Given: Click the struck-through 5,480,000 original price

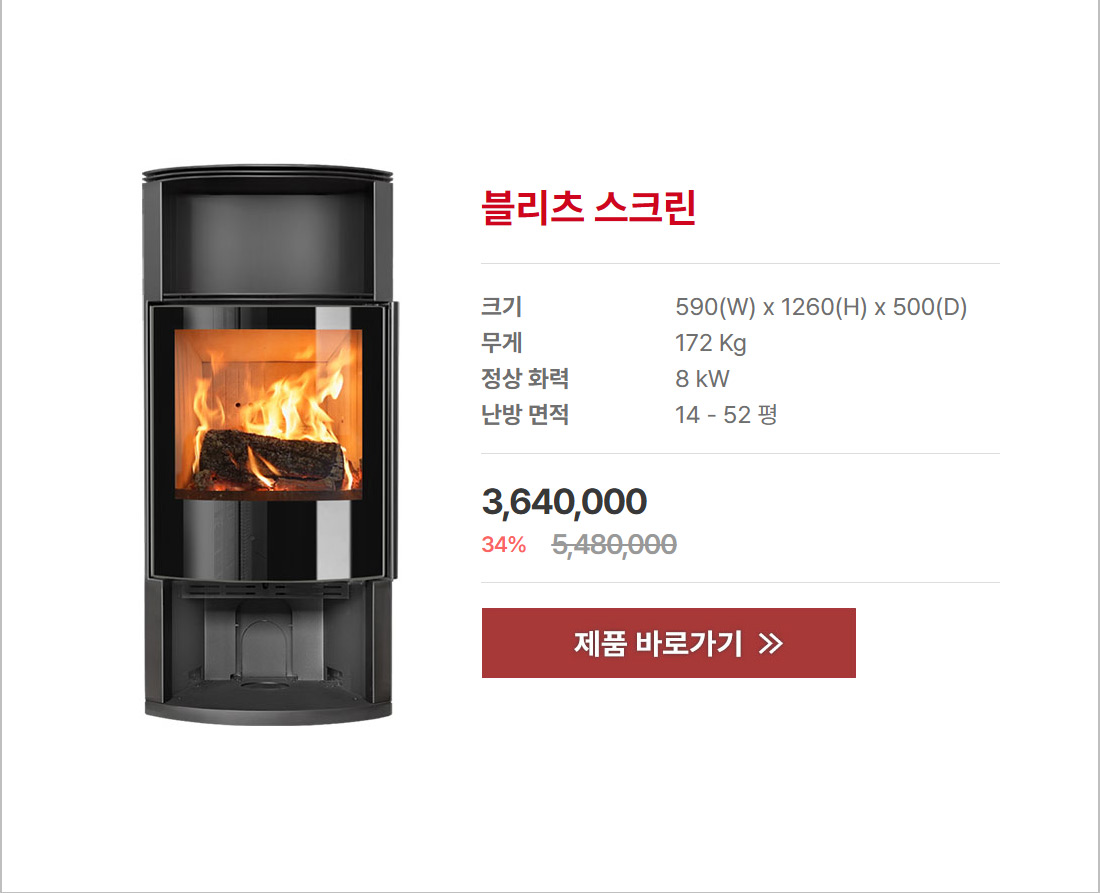Looking at the screenshot, I should 615,544.
